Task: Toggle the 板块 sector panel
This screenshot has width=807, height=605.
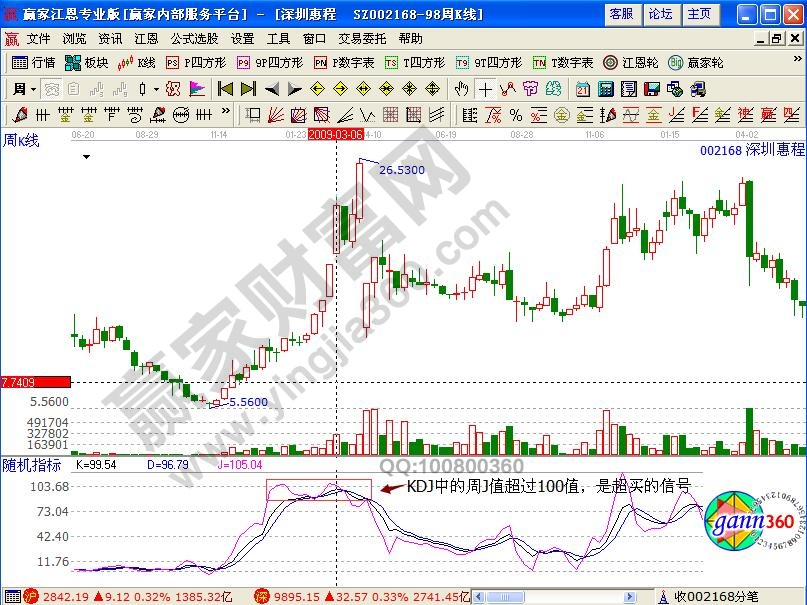Action: (x=86, y=62)
